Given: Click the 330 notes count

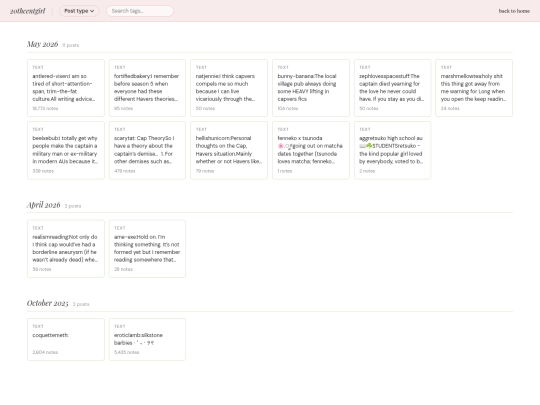Looking at the screenshot, I should pyautogui.click(x=43, y=171).
